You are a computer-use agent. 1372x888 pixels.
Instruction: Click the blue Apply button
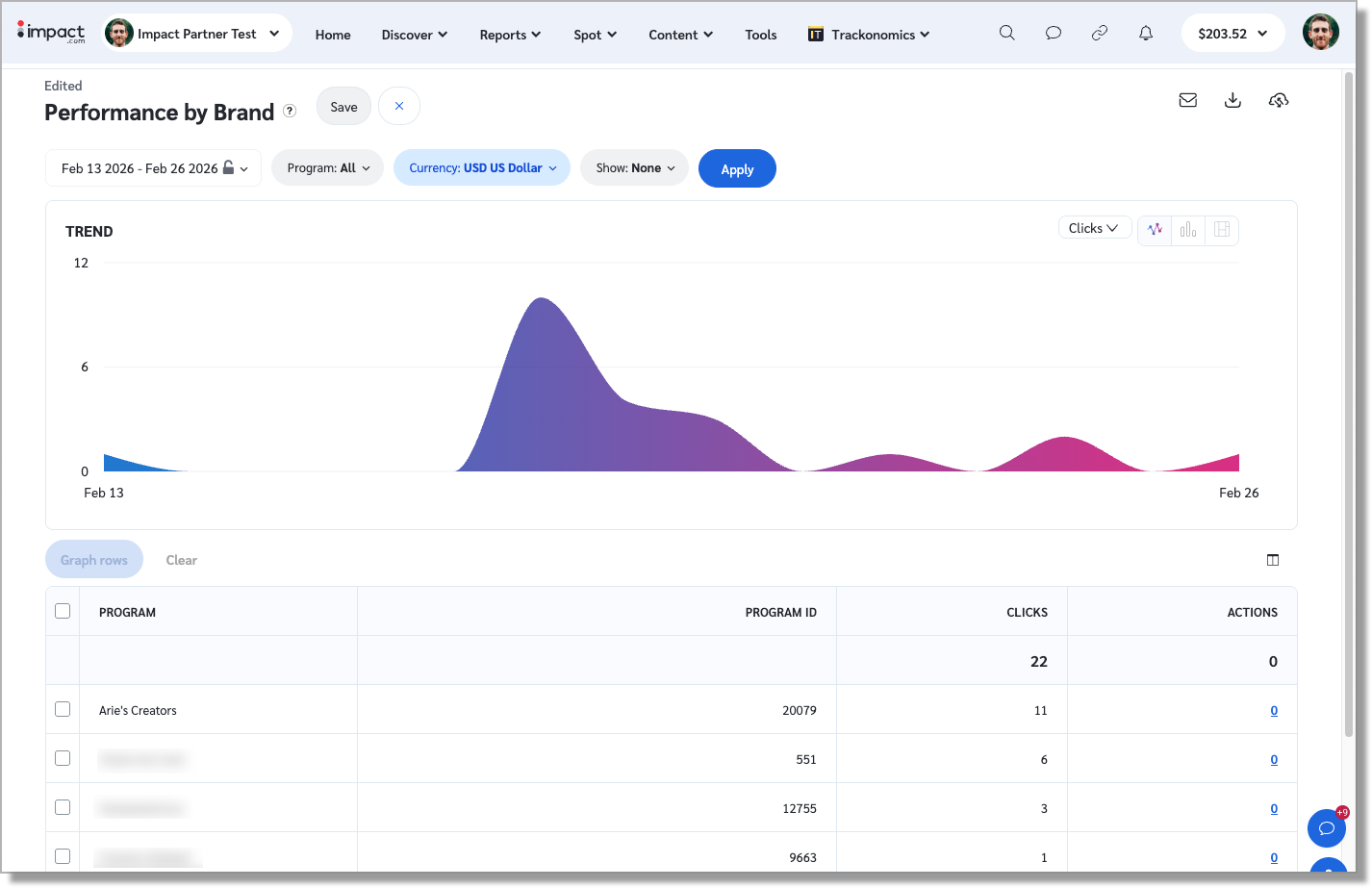(737, 168)
